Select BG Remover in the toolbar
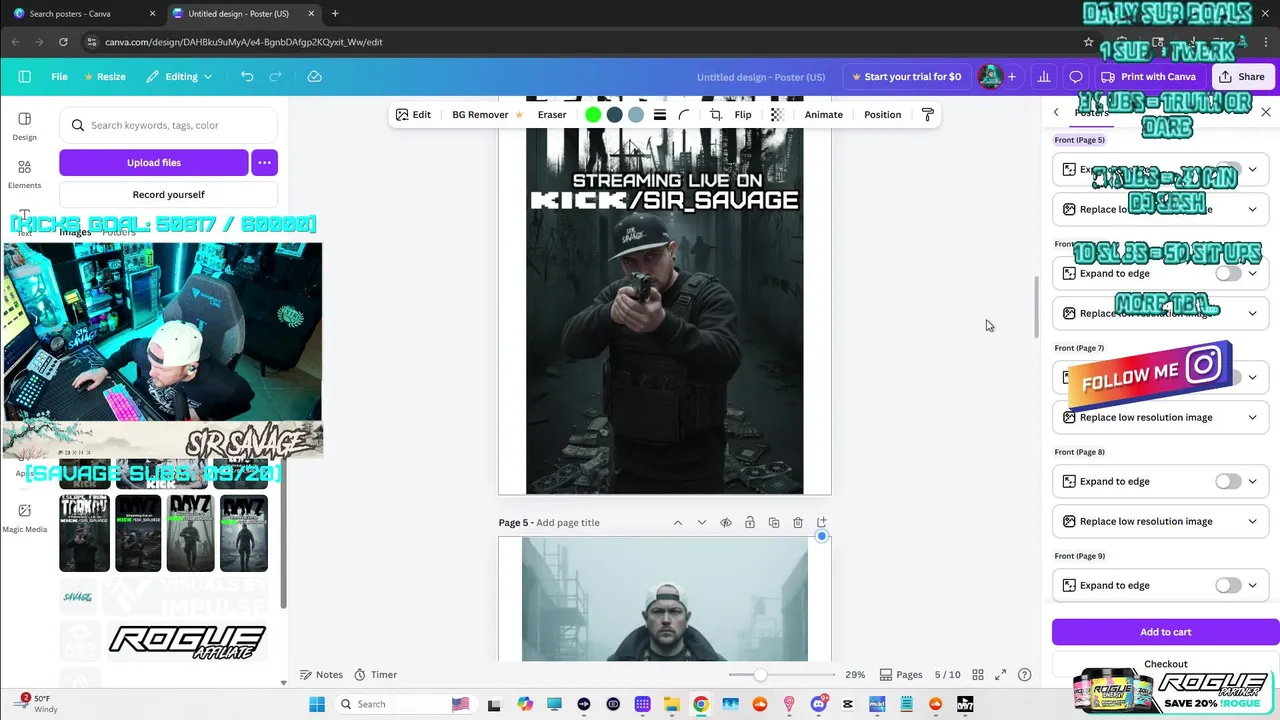Image resolution: width=1280 pixels, height=720 pixels. coord(488,115)
